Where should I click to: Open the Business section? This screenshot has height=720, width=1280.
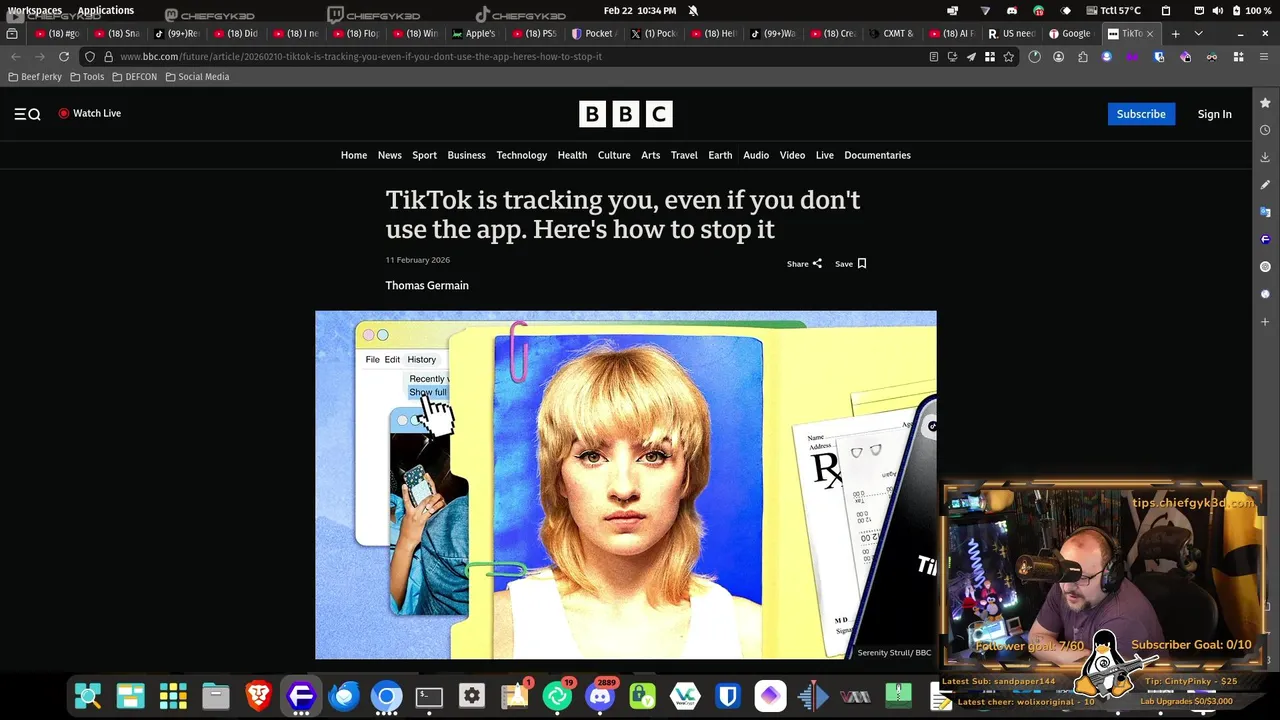click(466, 155)
